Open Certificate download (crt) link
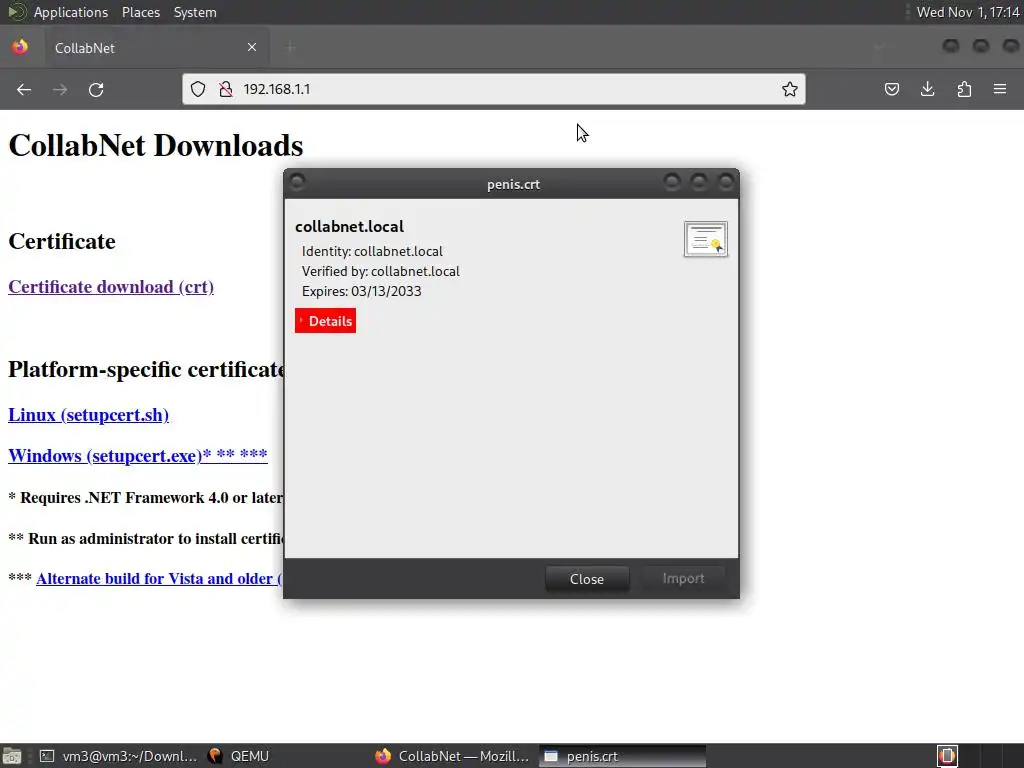Screen dimensions: 1024x768 click(x=111, y=287)
